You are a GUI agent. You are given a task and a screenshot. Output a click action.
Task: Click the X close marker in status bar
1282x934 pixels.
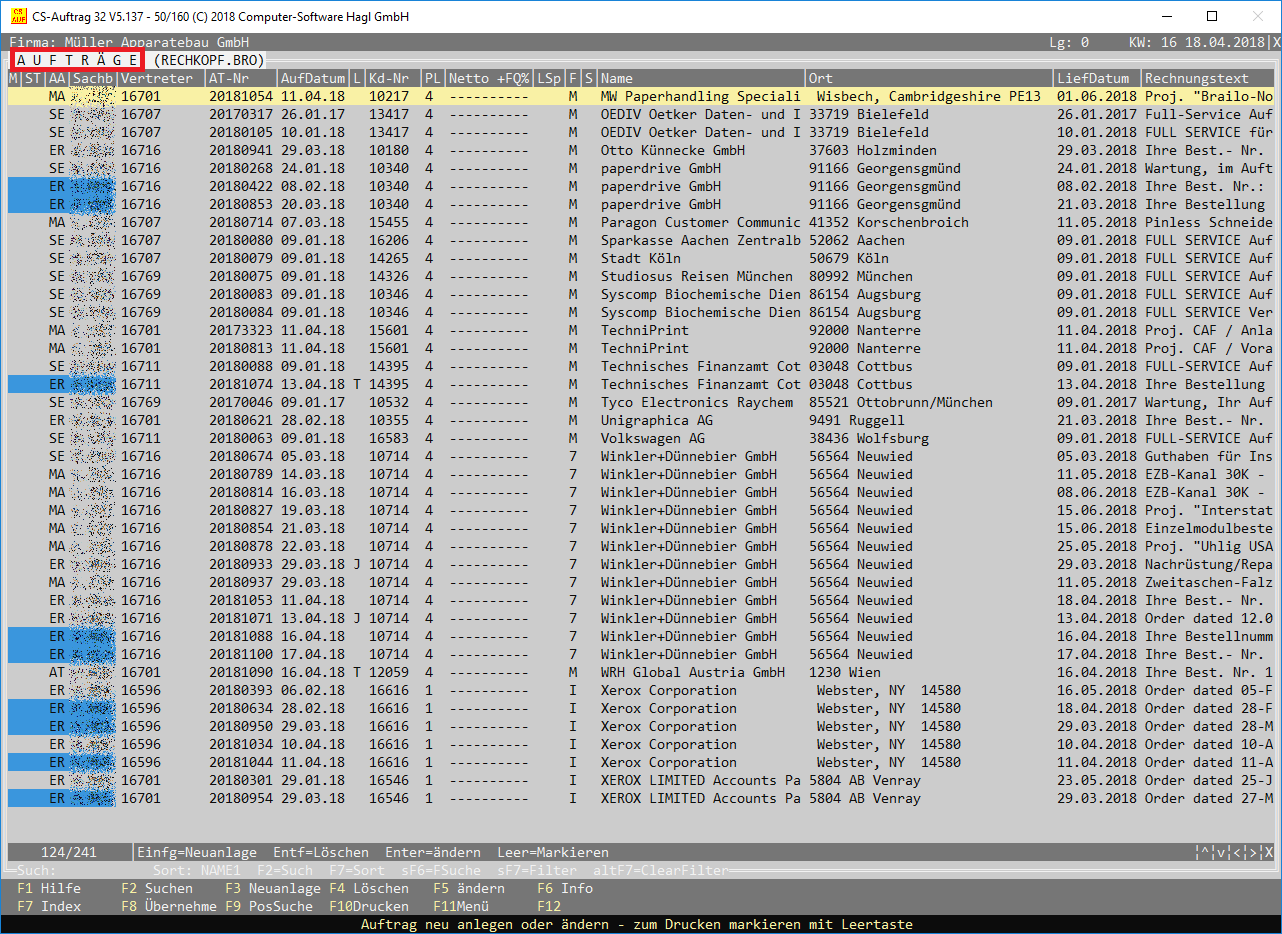[1268, 853]
